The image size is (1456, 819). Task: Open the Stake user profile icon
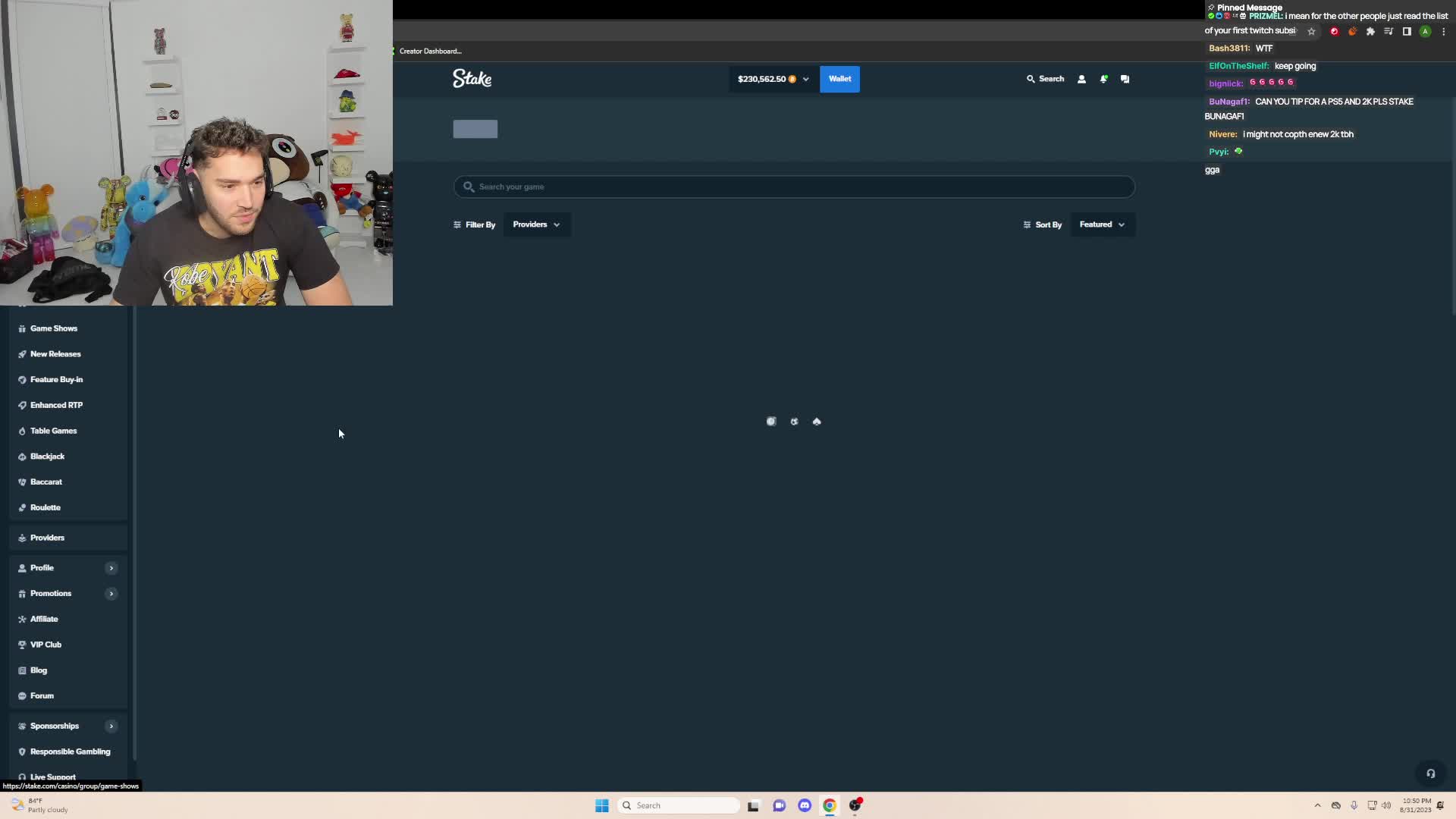click(x=1081, y=78)
